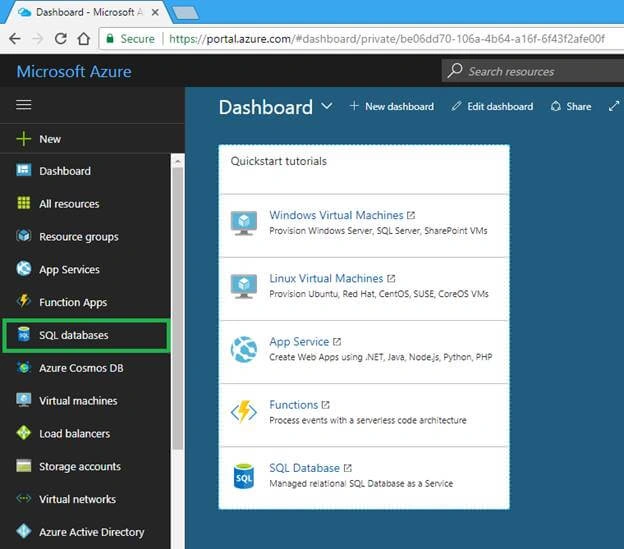This screenshot has height=549, width=624.
Task: Click the browser reload icon
Action: click(60, 39)
